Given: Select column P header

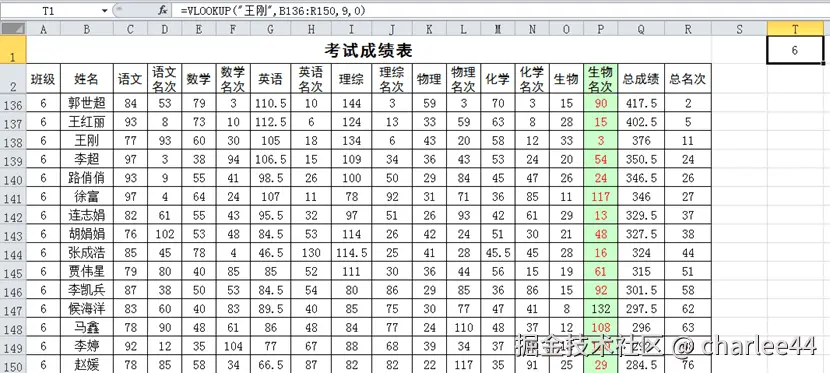Looking at the screenshot, I should 600,30.
